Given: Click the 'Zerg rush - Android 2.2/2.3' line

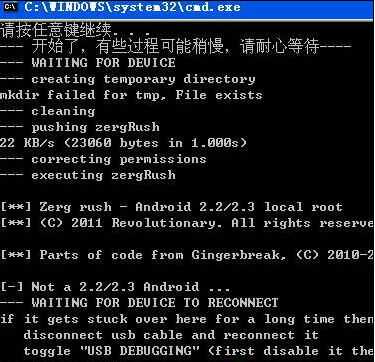Looking at the screenshot, I should click(171, 207).
